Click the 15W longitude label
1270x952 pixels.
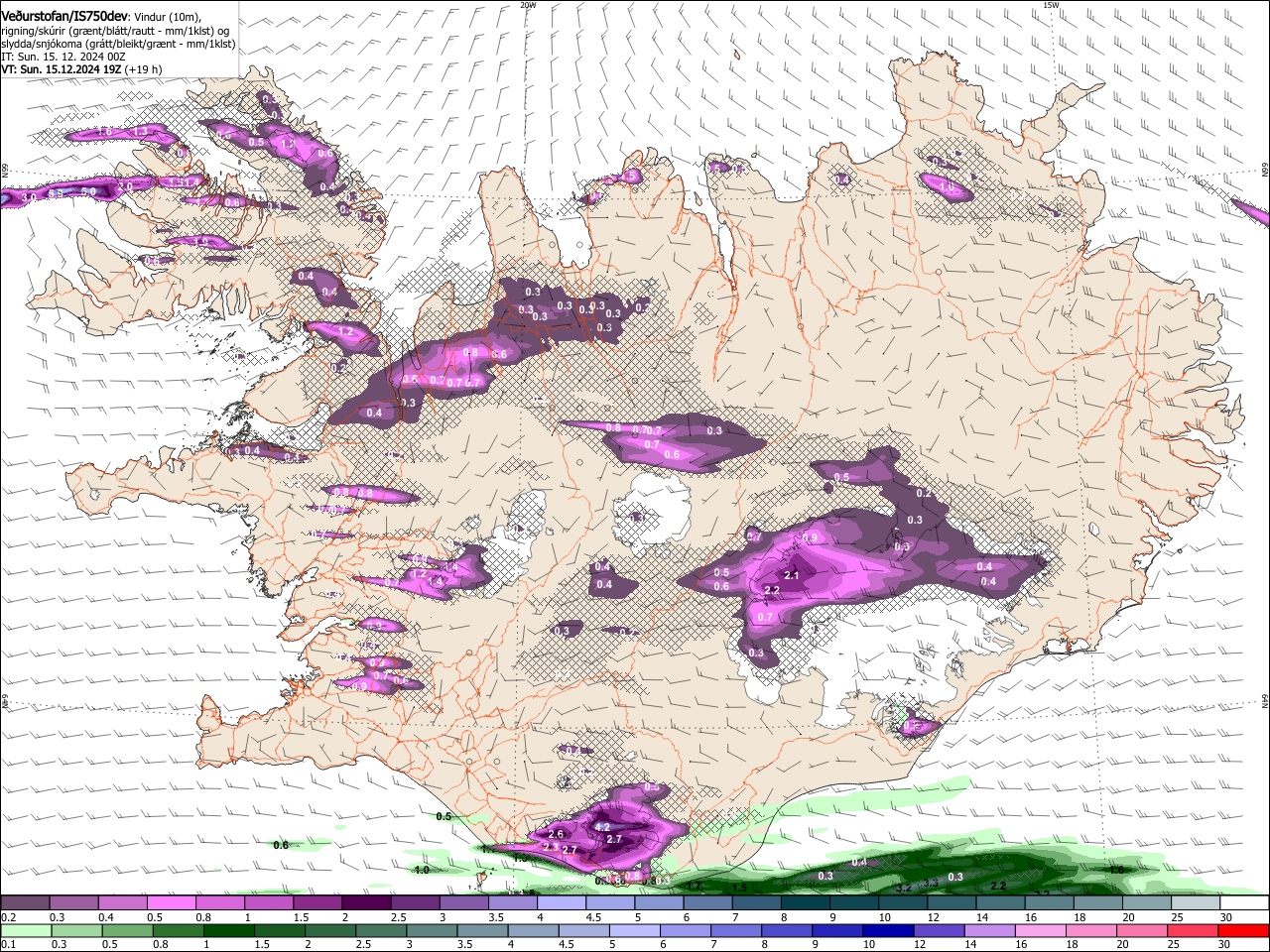(x=1051, y=5)
